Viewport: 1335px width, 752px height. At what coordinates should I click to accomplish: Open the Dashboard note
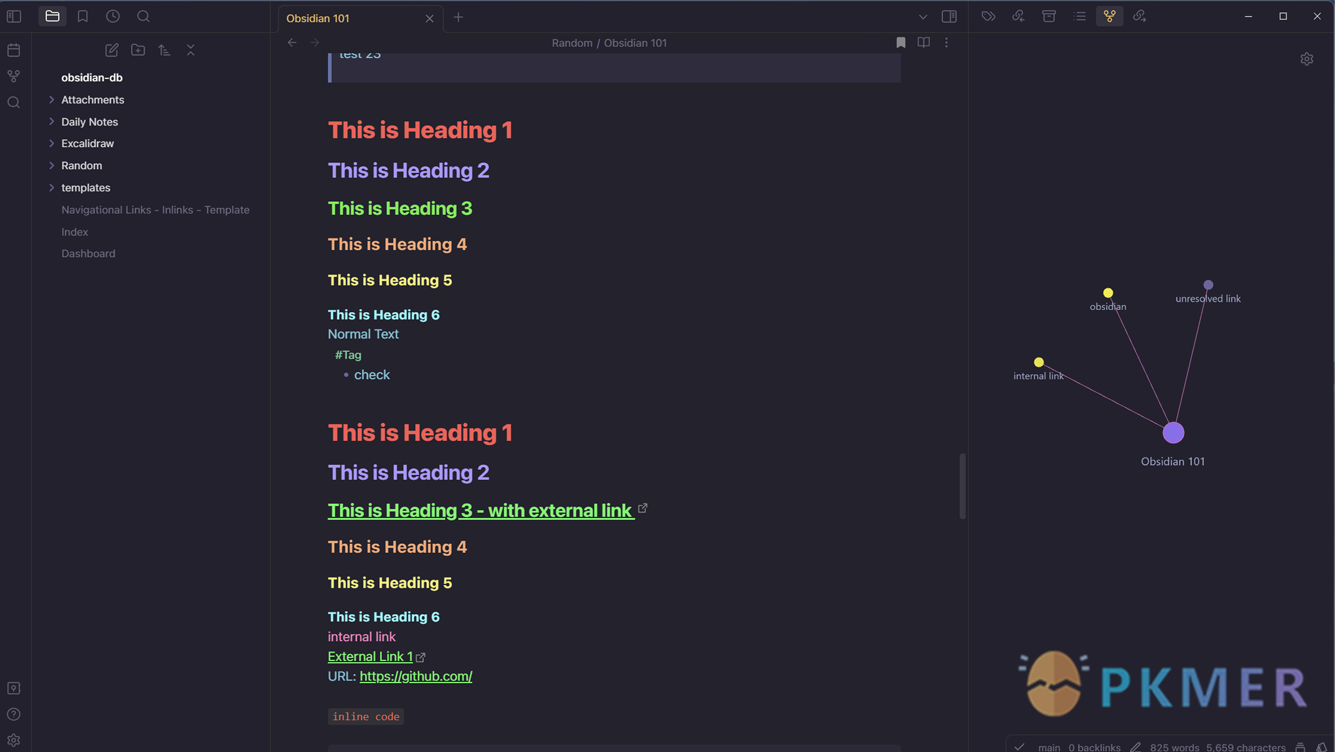pyautogui.click(x=88, y=254)
